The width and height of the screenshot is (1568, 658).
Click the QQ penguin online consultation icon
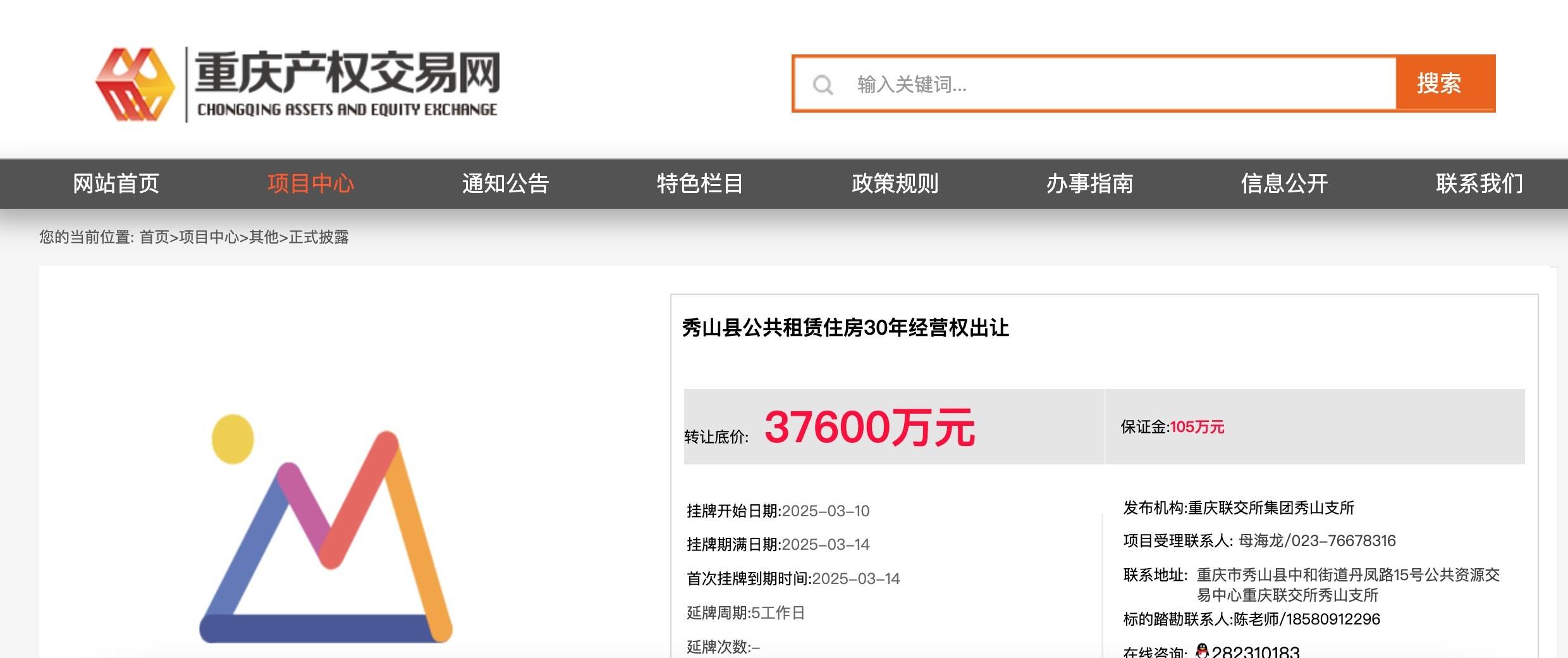tap(1202, 650)
